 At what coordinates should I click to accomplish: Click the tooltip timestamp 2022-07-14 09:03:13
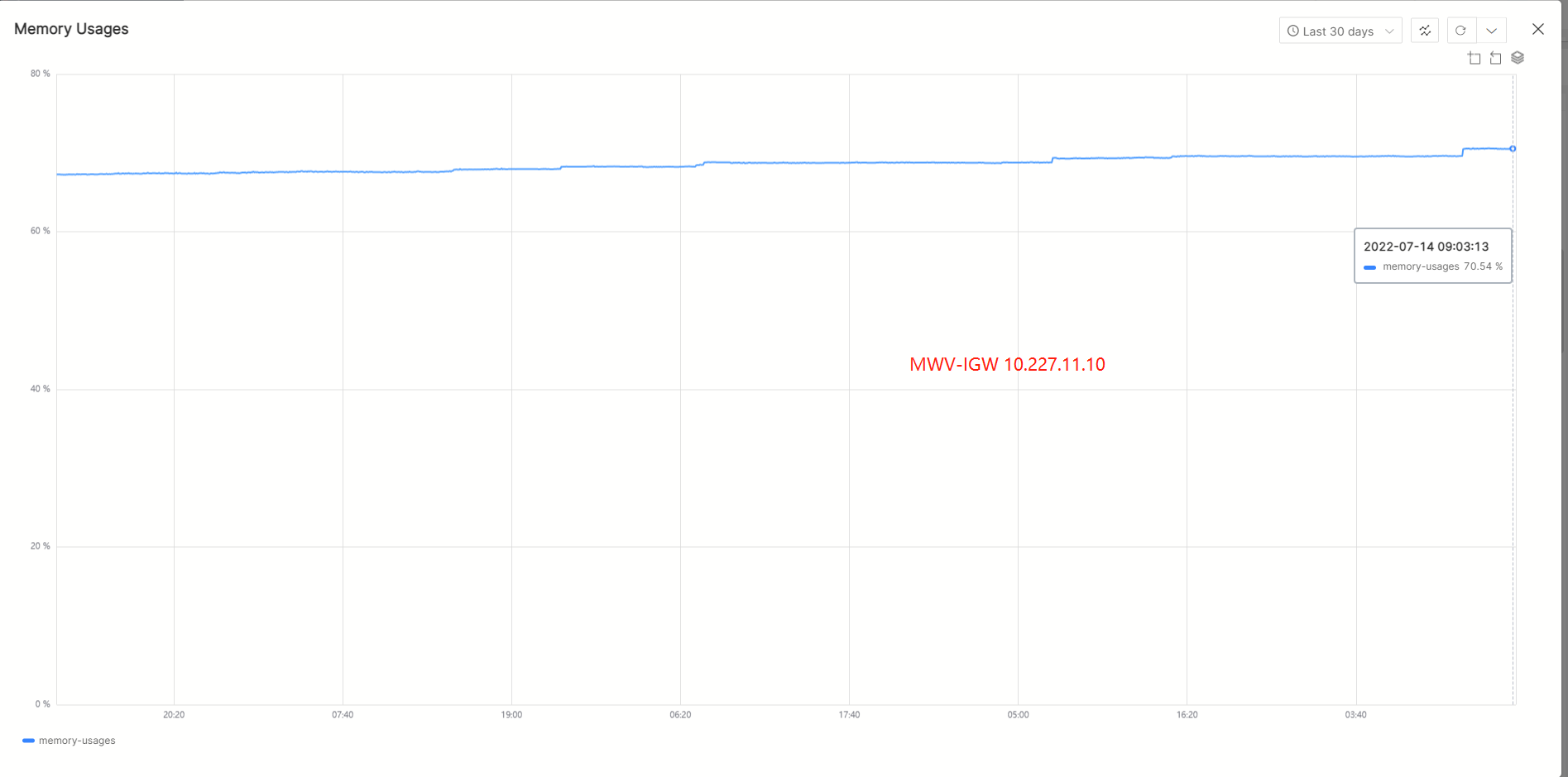[1426, 247]
